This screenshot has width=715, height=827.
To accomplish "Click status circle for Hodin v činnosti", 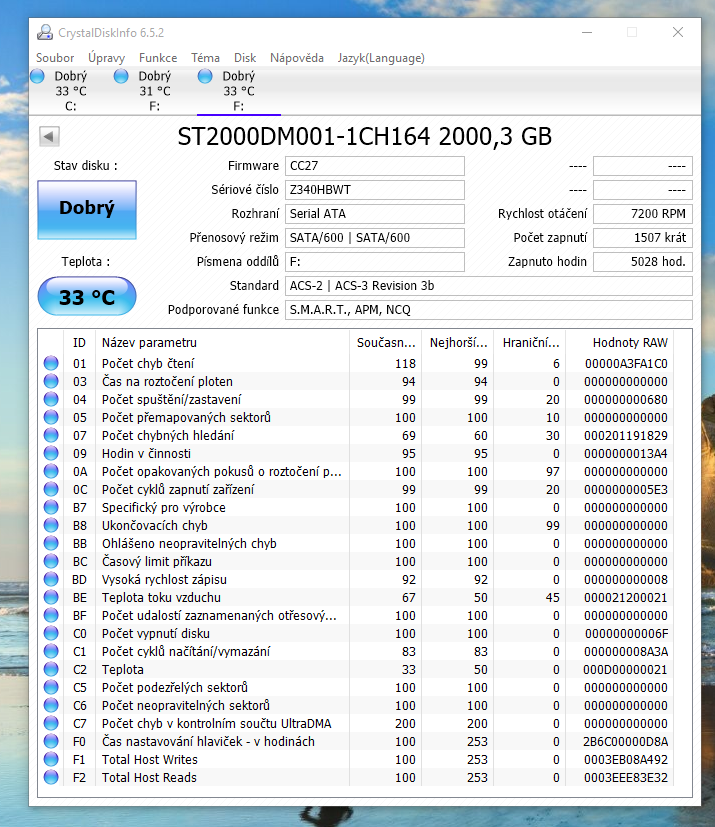I will pyautogui.click(x=51, y=454).
